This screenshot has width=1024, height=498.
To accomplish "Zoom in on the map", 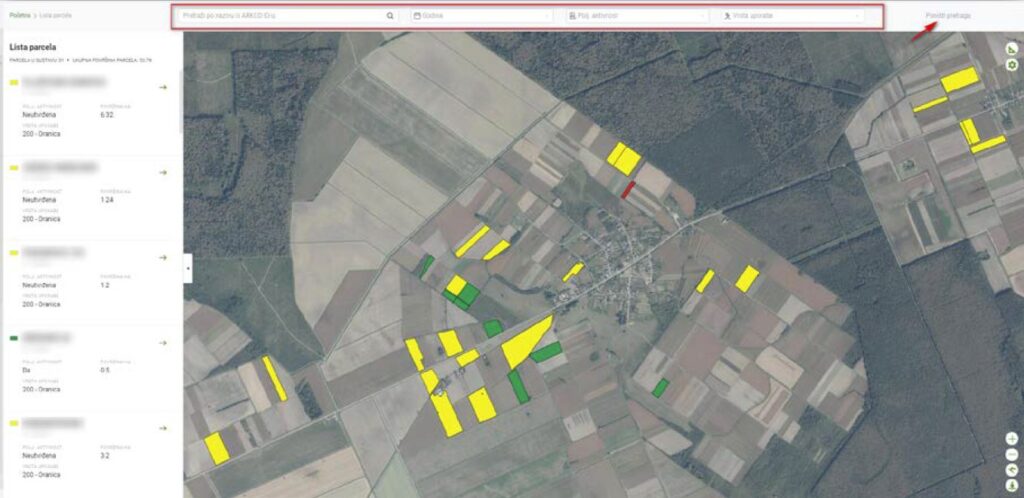I will point(1012,439).
